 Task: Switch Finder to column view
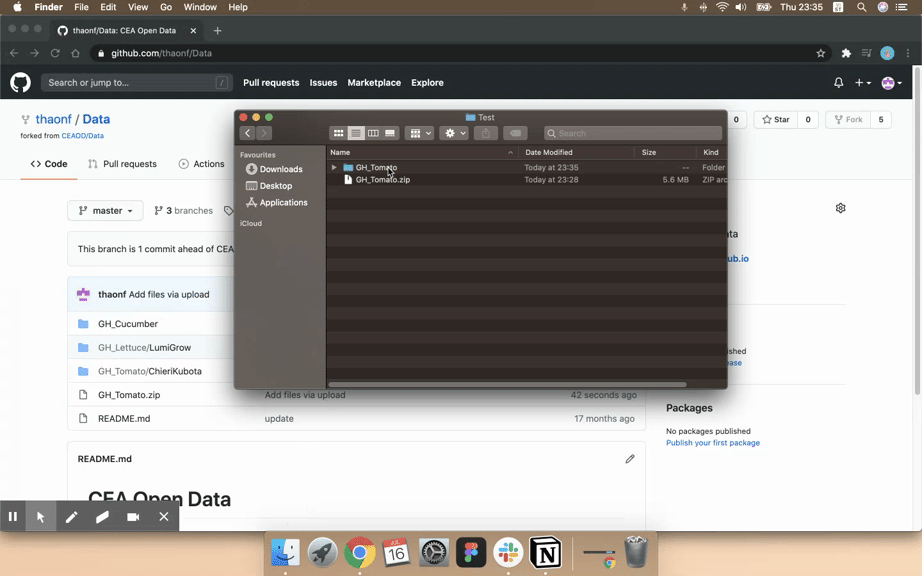(x=373, y=133)
